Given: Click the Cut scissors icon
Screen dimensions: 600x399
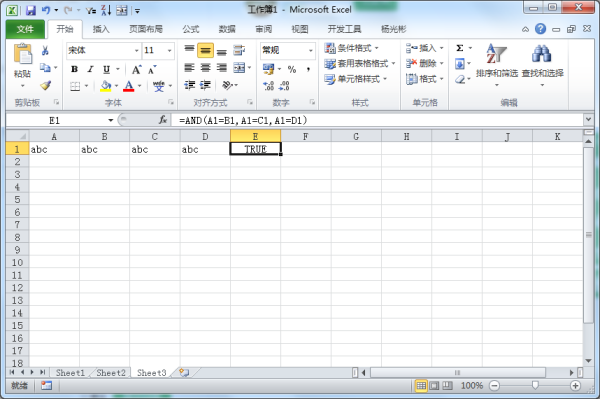Looking at the screenshot, I should [45, 50].
